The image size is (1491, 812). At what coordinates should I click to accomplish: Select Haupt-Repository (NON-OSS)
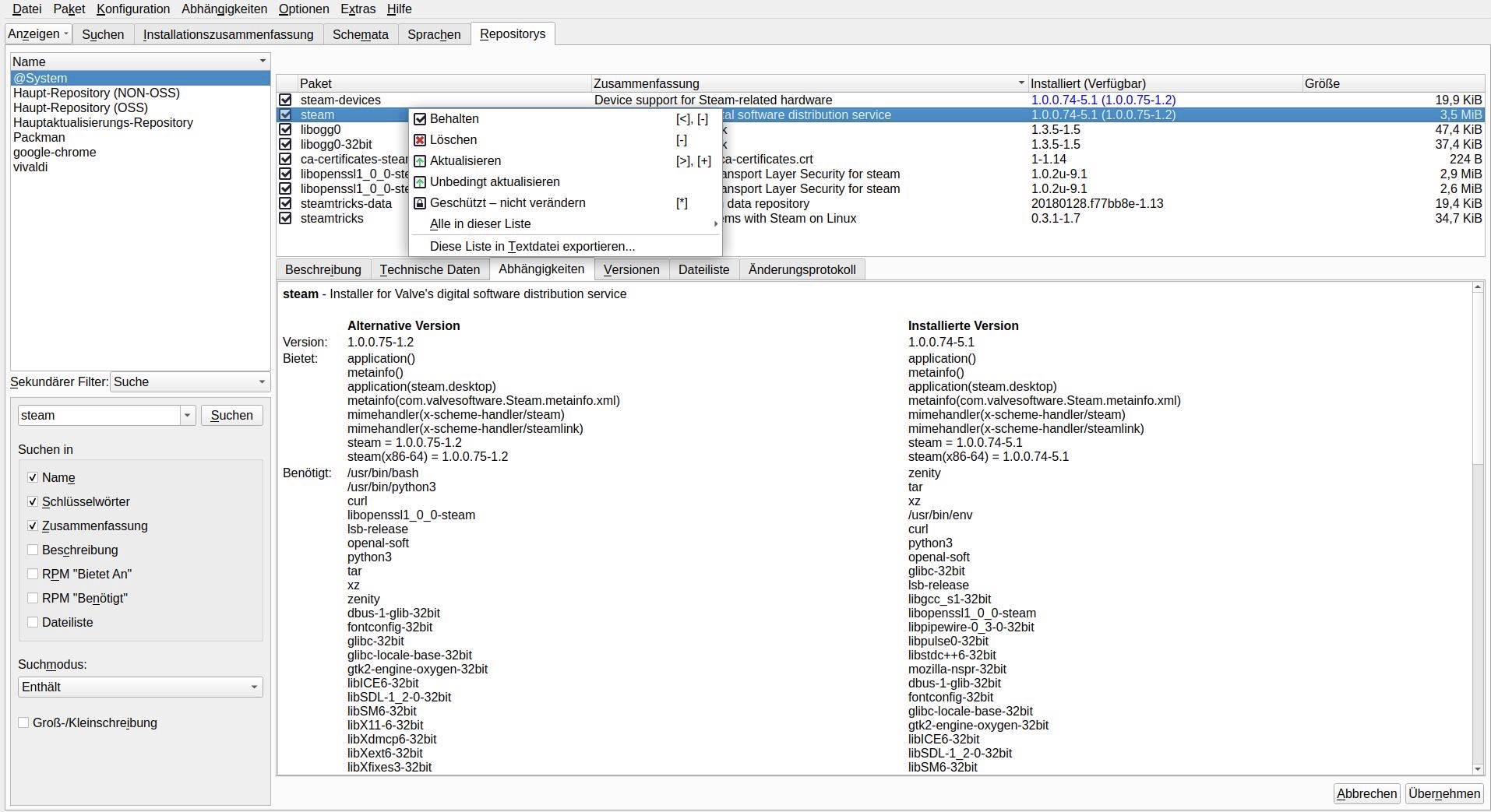click(x=140, y=93)
